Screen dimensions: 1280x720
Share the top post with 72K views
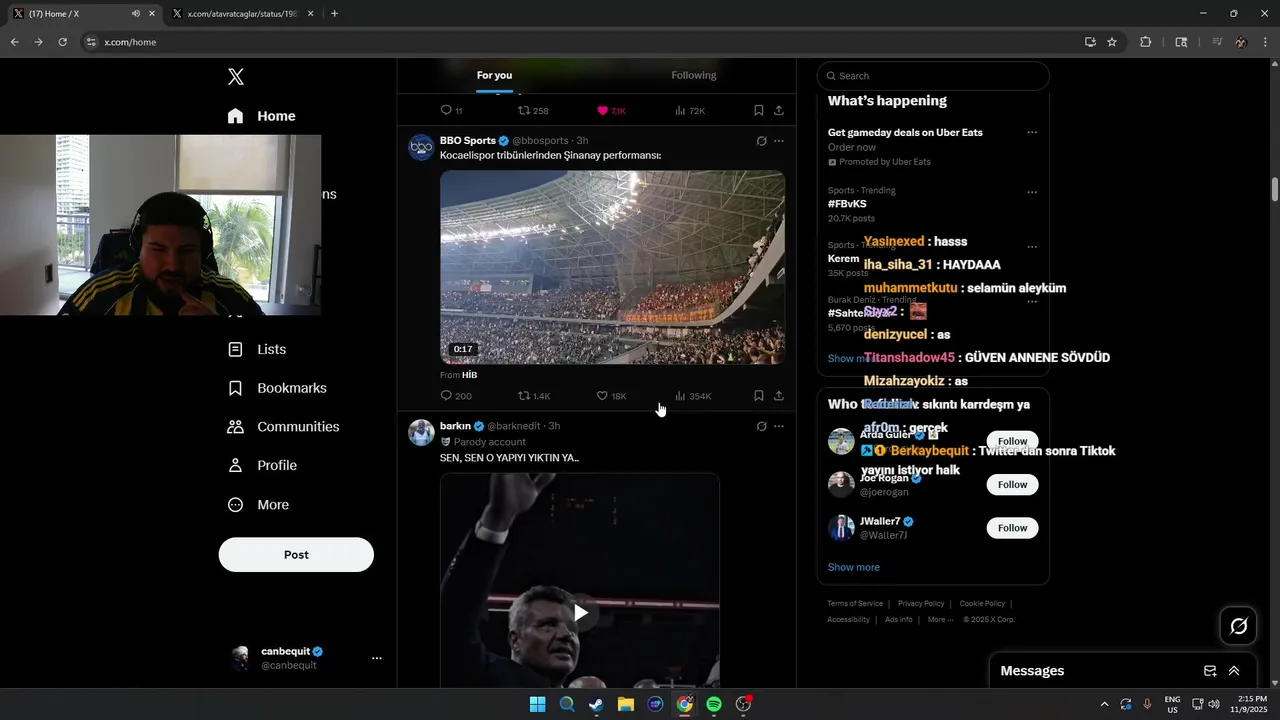pos(779,110)
